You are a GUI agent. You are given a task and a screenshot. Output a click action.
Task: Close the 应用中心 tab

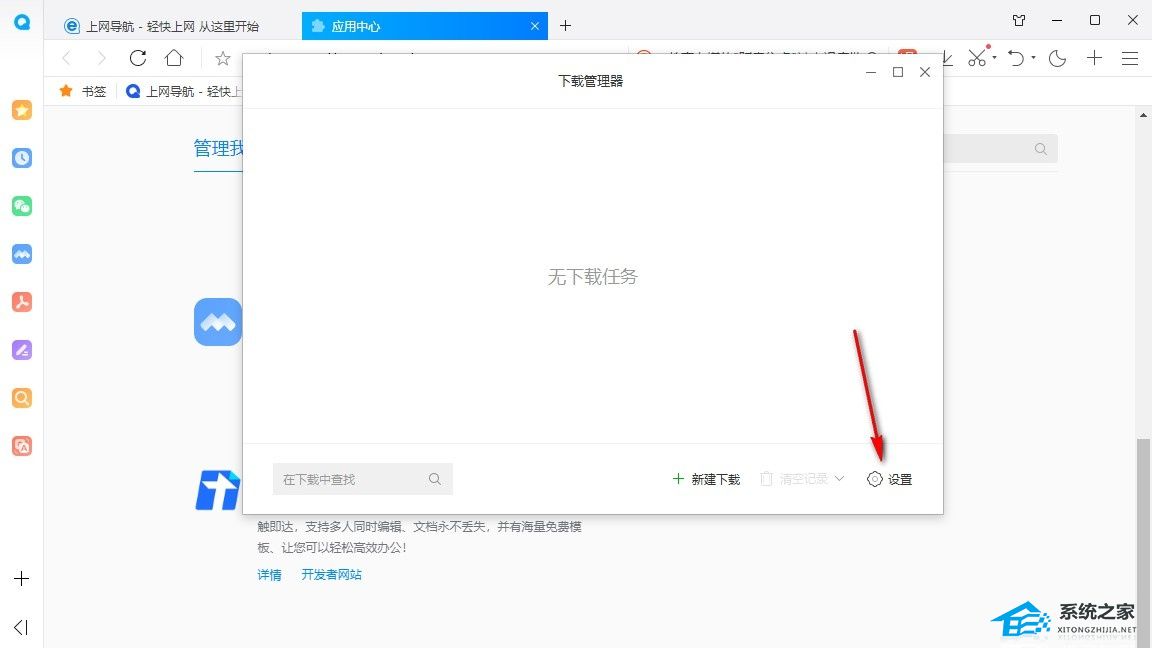click(x=535, y=26)
